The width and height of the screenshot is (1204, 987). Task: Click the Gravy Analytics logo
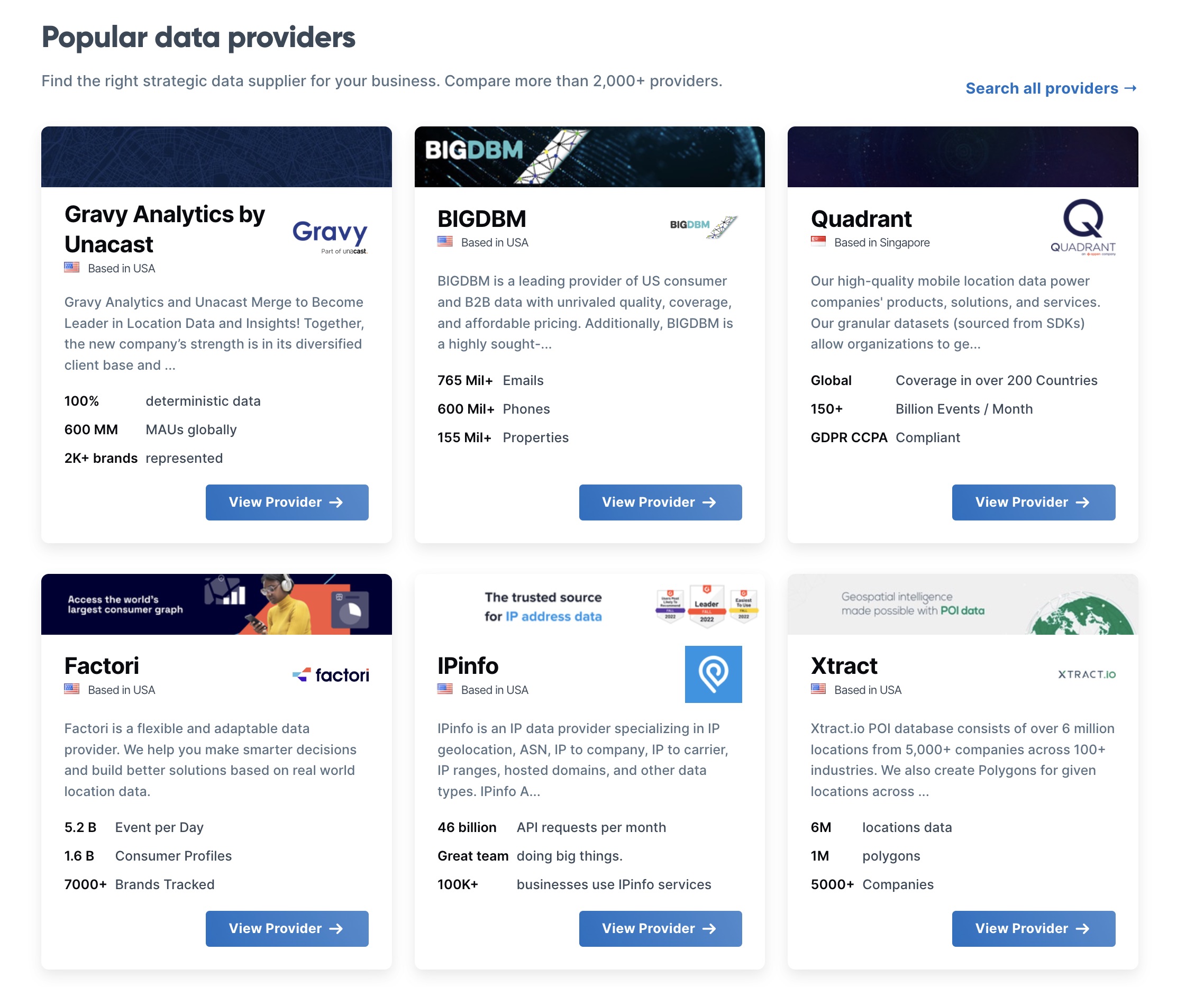(330, 235)
